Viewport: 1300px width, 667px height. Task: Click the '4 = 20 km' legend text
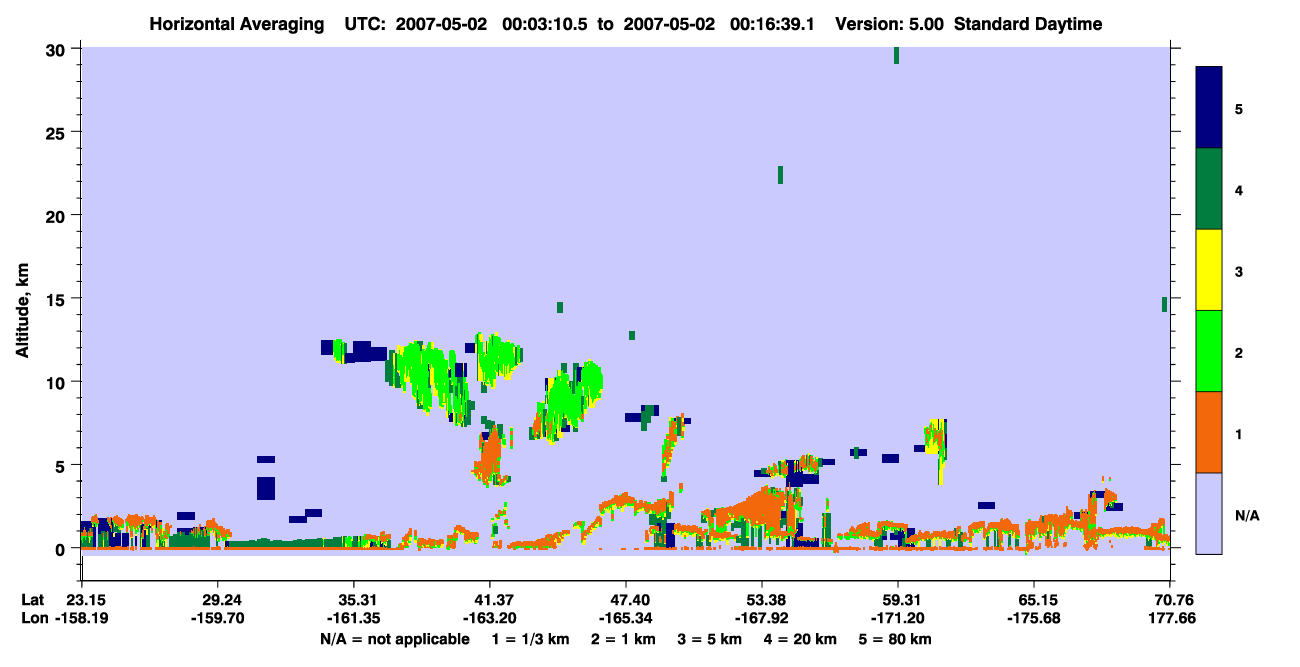coord(802,639)
